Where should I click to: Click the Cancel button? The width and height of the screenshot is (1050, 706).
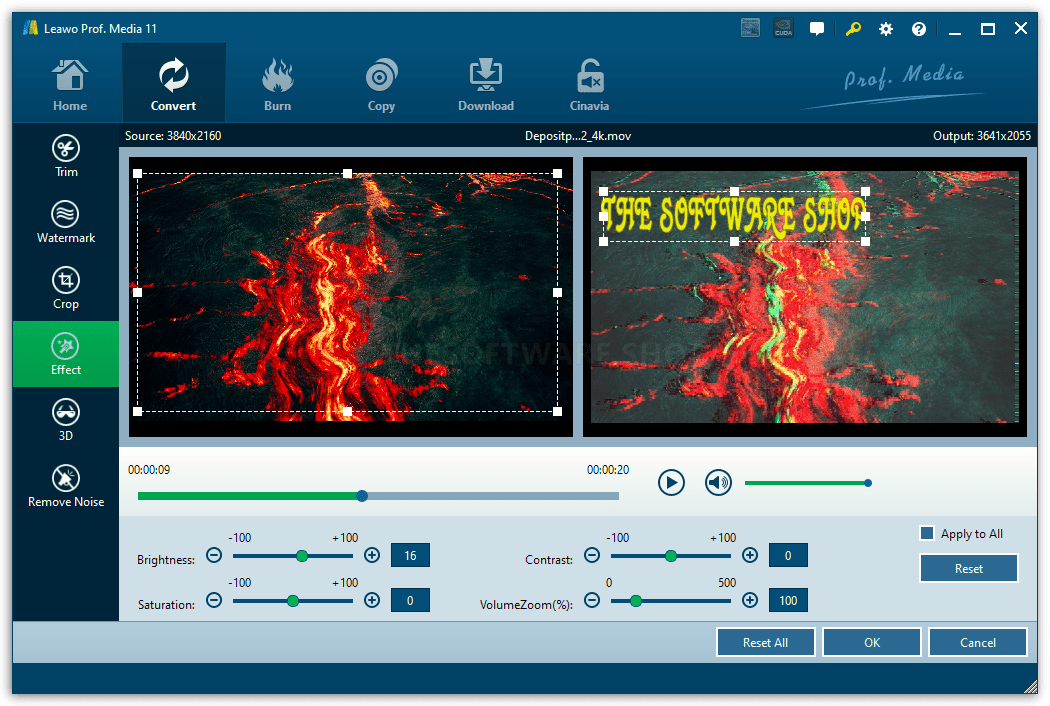point(978,642)
